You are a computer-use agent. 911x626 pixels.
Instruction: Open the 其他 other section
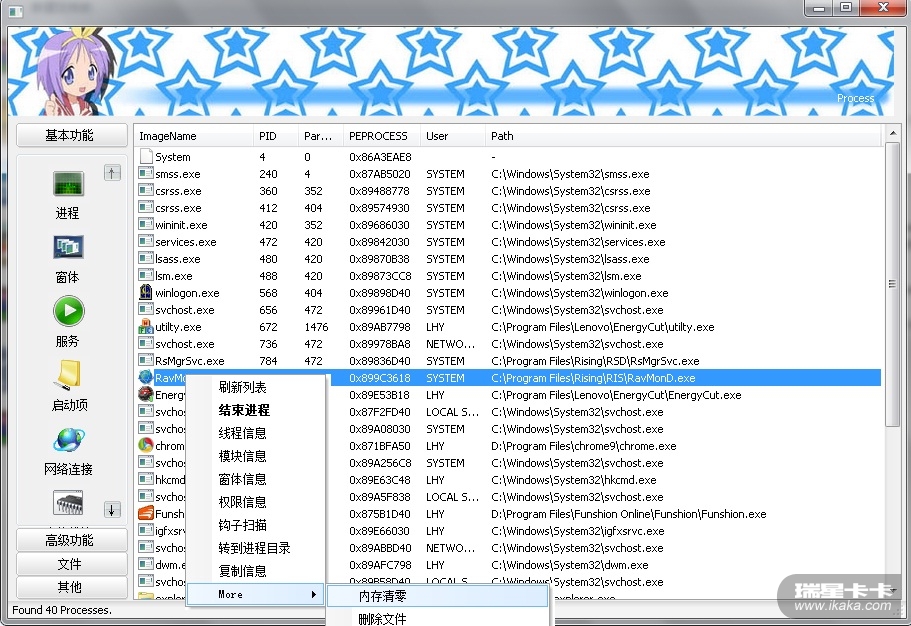click(x=71, y=587)
